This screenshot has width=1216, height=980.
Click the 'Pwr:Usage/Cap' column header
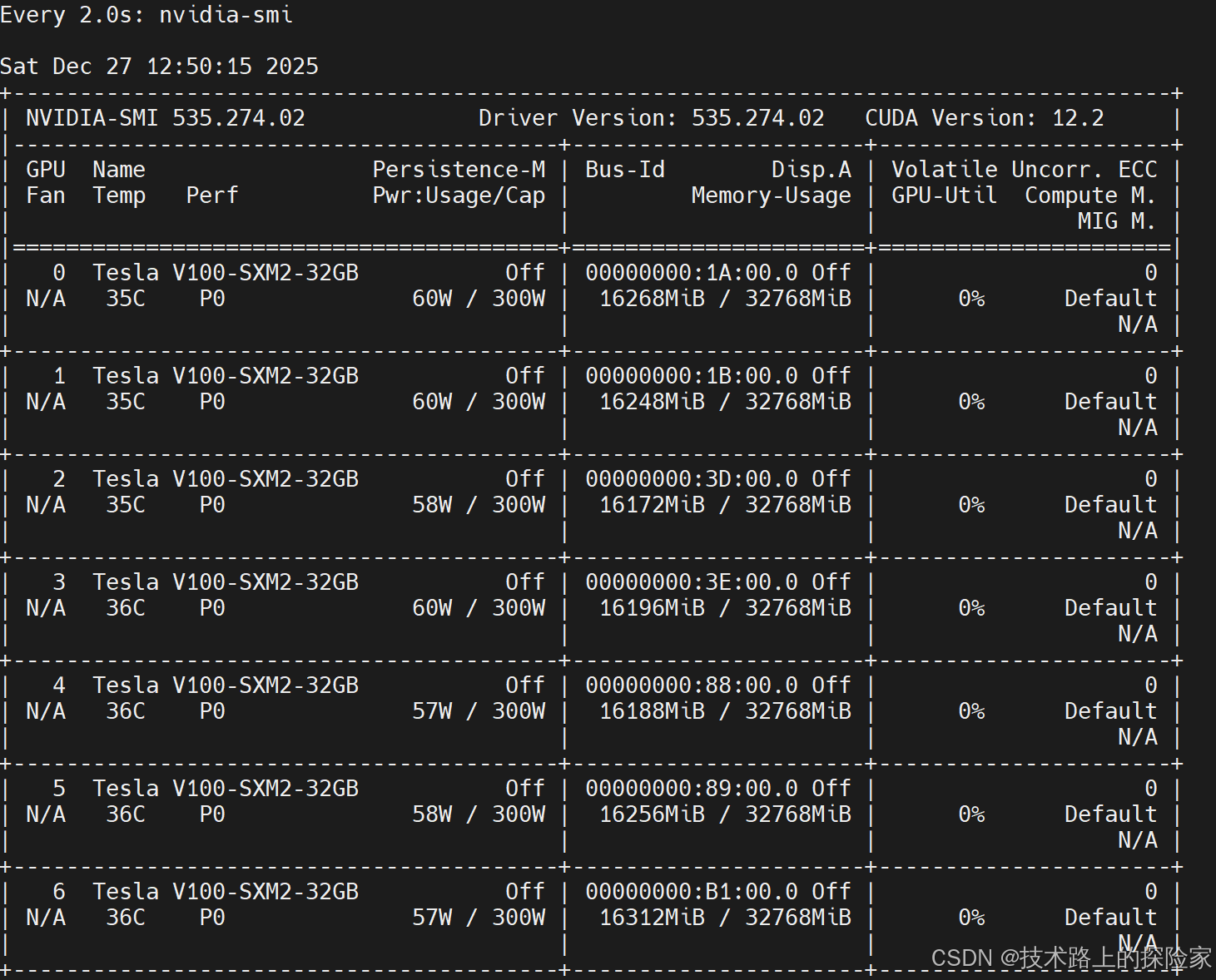click(x=459, y=196)
